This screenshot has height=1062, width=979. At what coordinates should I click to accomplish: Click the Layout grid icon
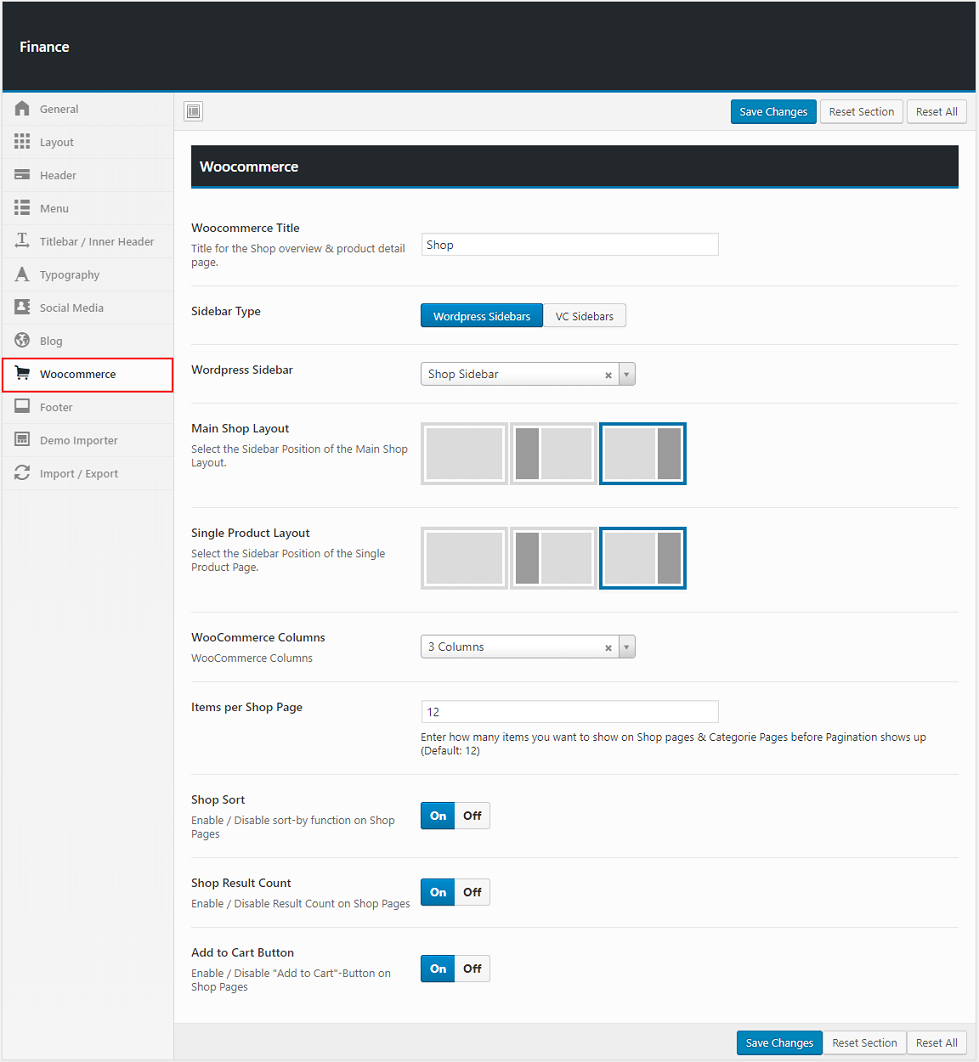22,142
